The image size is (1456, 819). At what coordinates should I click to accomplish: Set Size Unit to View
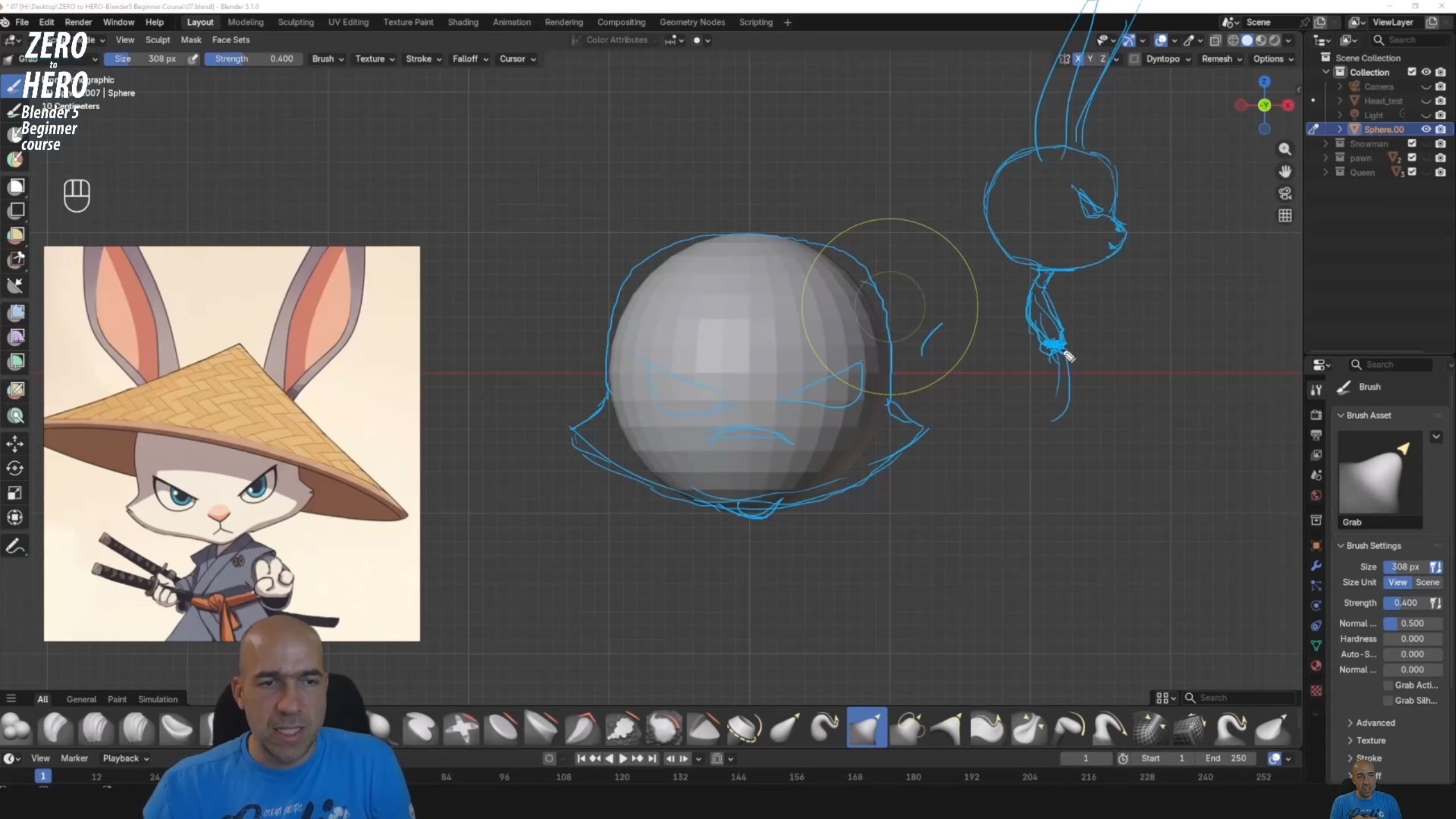coord(1397,582)
